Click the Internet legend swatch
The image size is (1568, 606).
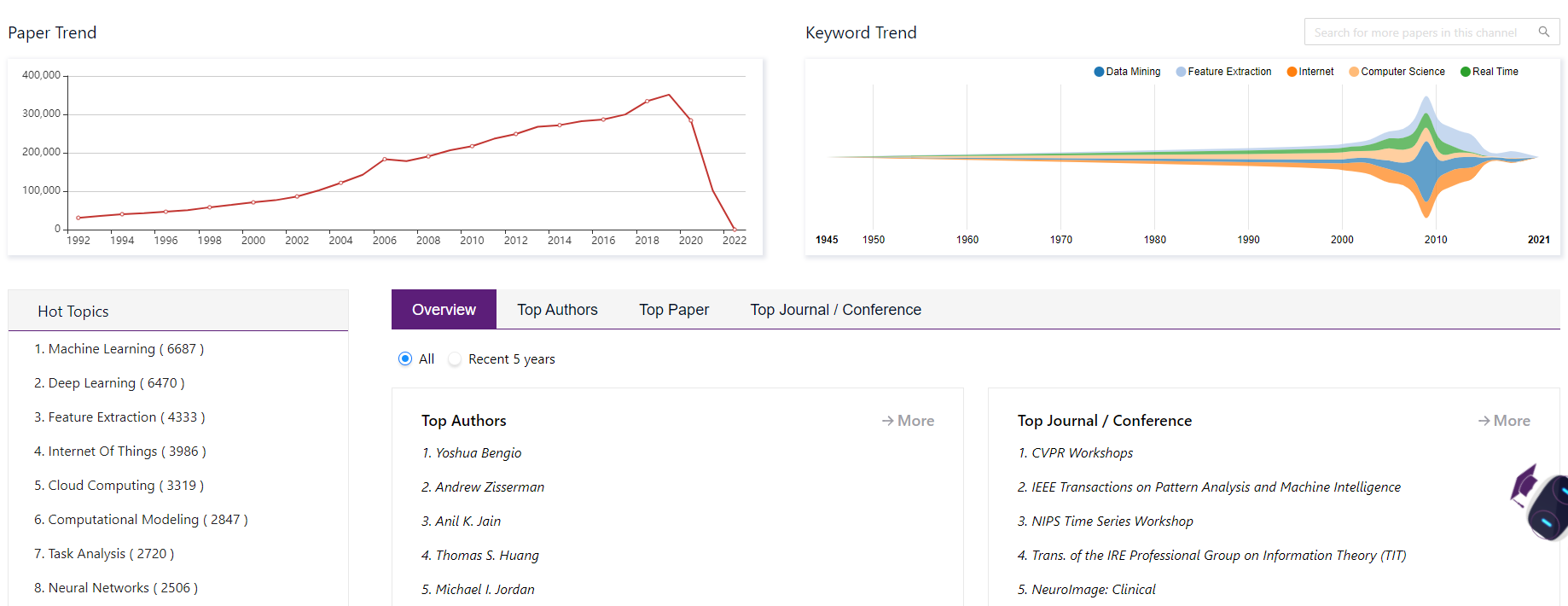click(1292, 72)
